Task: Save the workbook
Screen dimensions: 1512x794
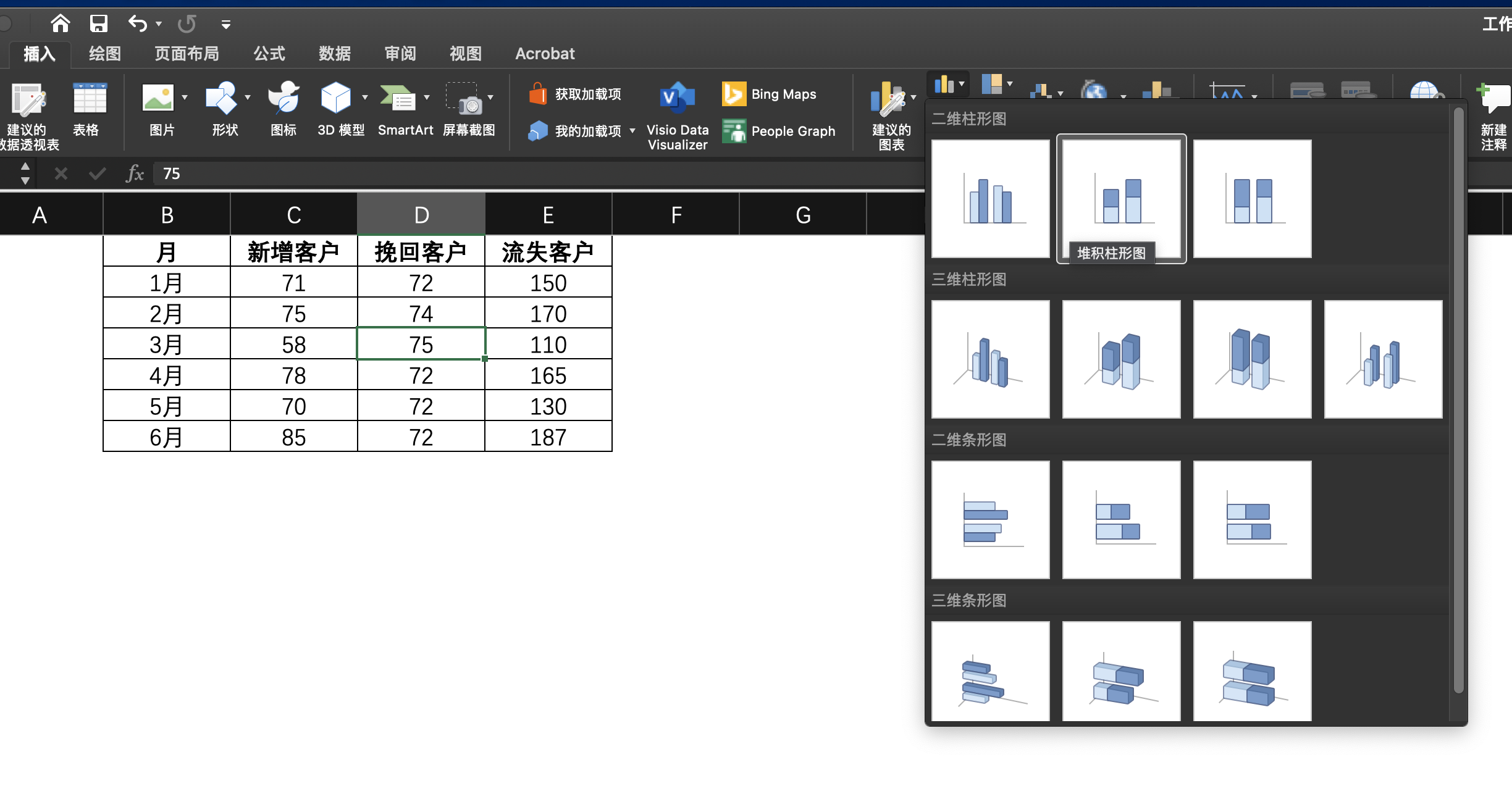Action: 98,23
